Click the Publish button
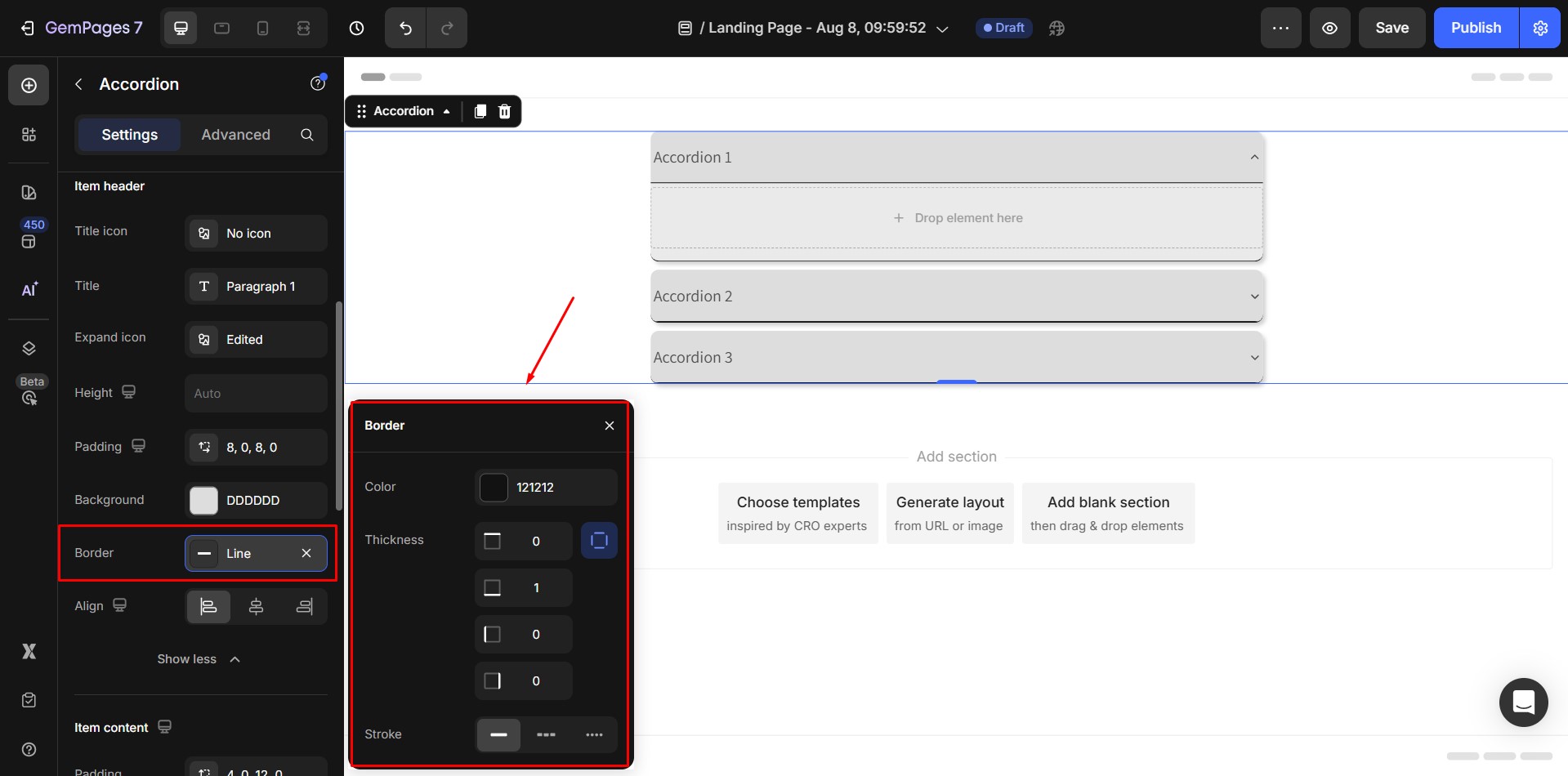 click(x=1475, y=28)
